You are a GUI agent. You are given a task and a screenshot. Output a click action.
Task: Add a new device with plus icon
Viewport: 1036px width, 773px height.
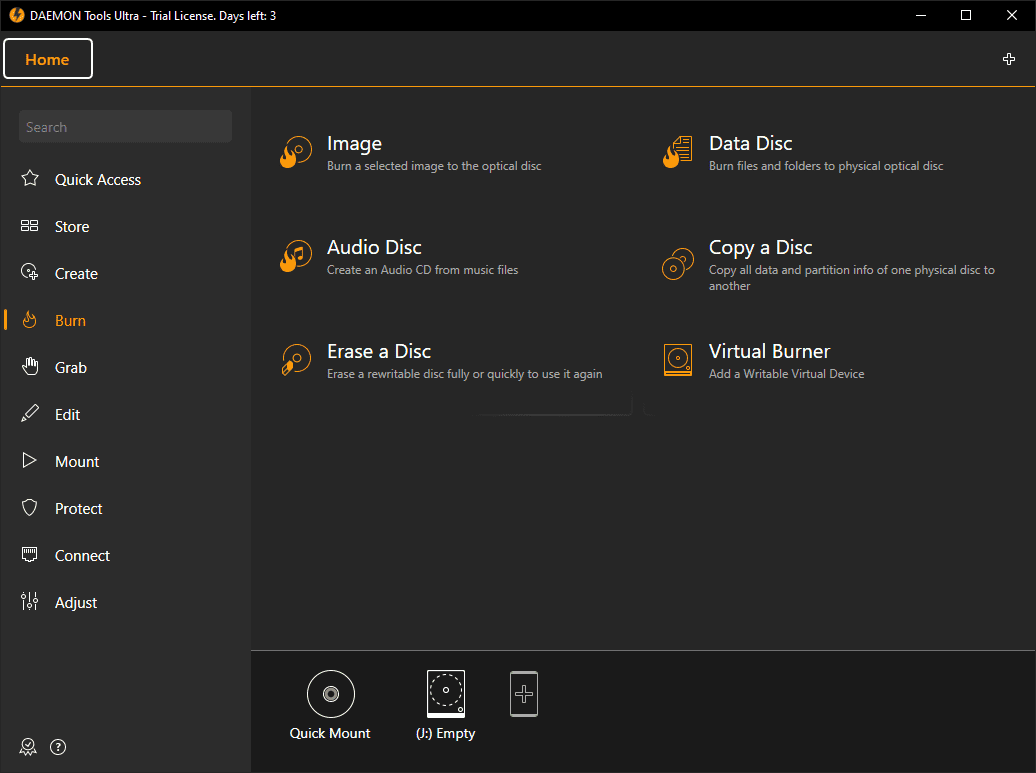pyautogui.click(x=524, y=693)
